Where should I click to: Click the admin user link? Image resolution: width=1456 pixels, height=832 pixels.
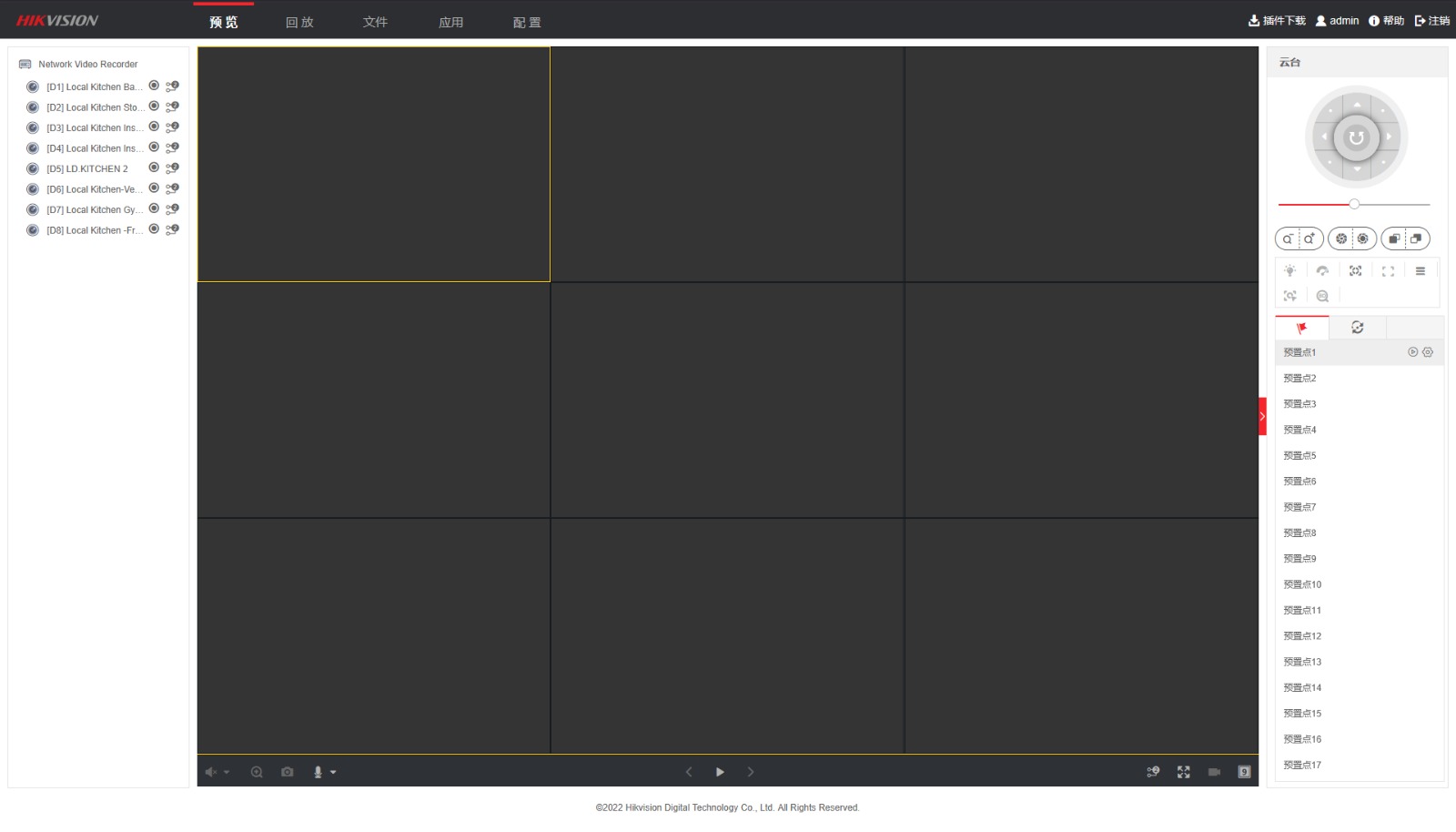(x=1337, y=21)
